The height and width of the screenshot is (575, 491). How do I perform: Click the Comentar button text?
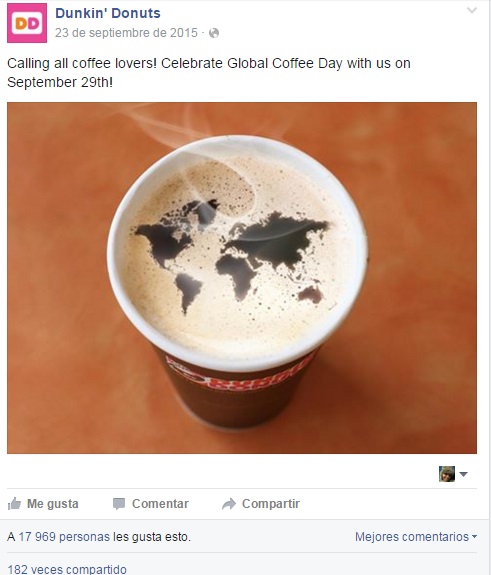click(x=160, y=504)
